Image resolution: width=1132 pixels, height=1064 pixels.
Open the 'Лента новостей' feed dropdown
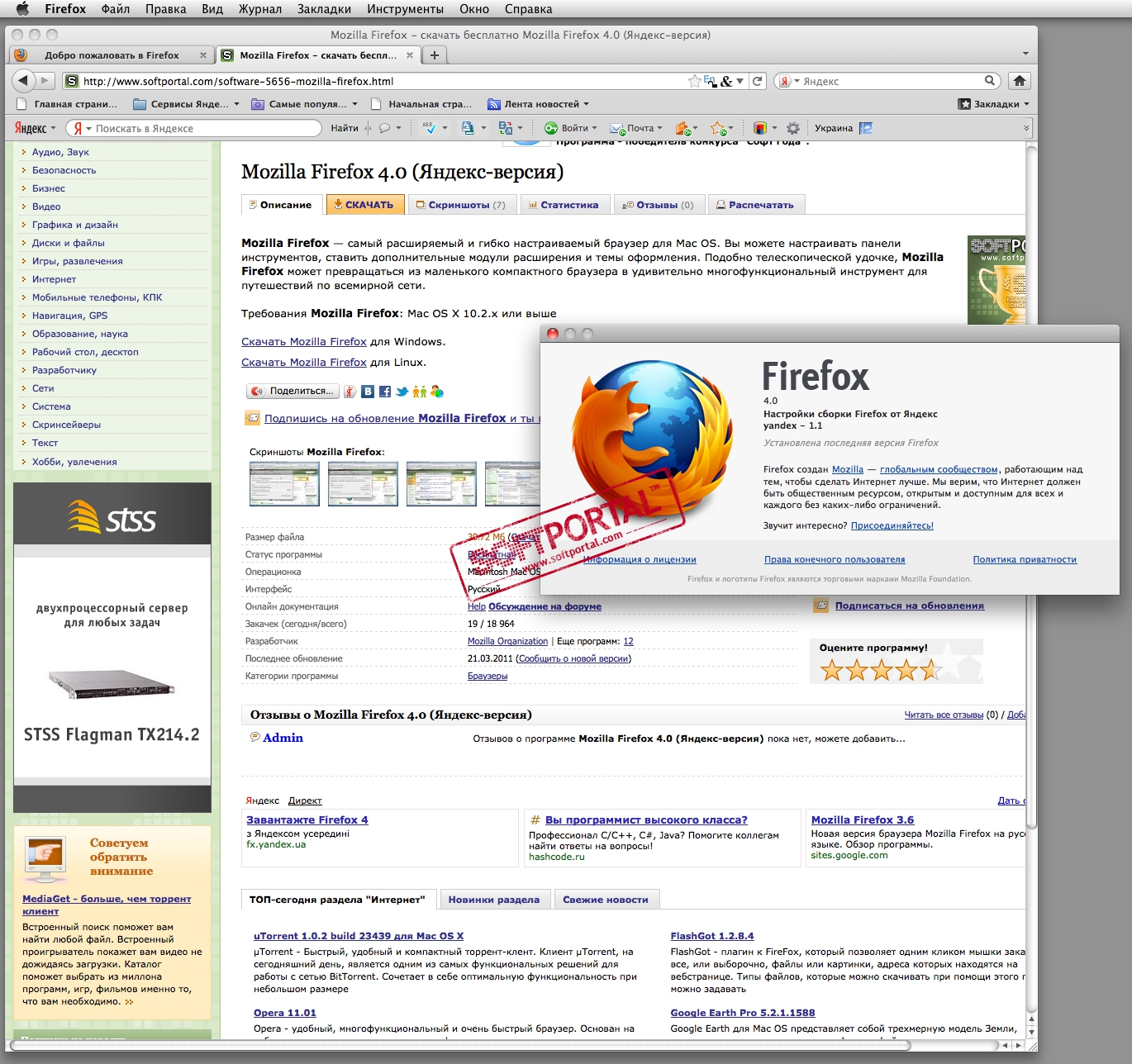(538, 104)
